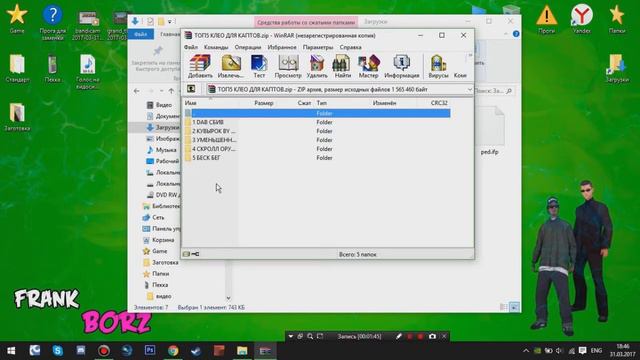Sort by the Изменён column header

384,103
